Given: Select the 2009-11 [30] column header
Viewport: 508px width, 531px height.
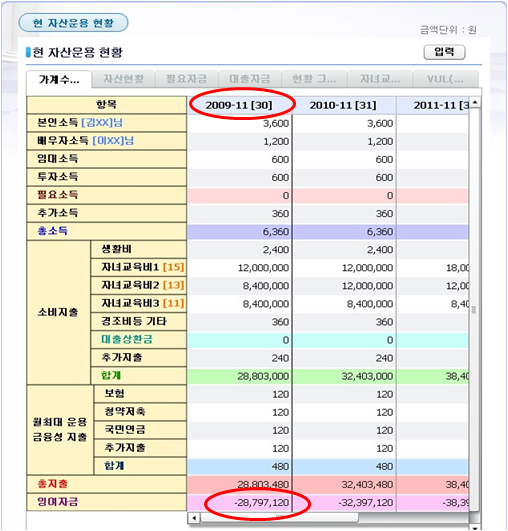Looking at the screenshot, I should tap(239, 105).
